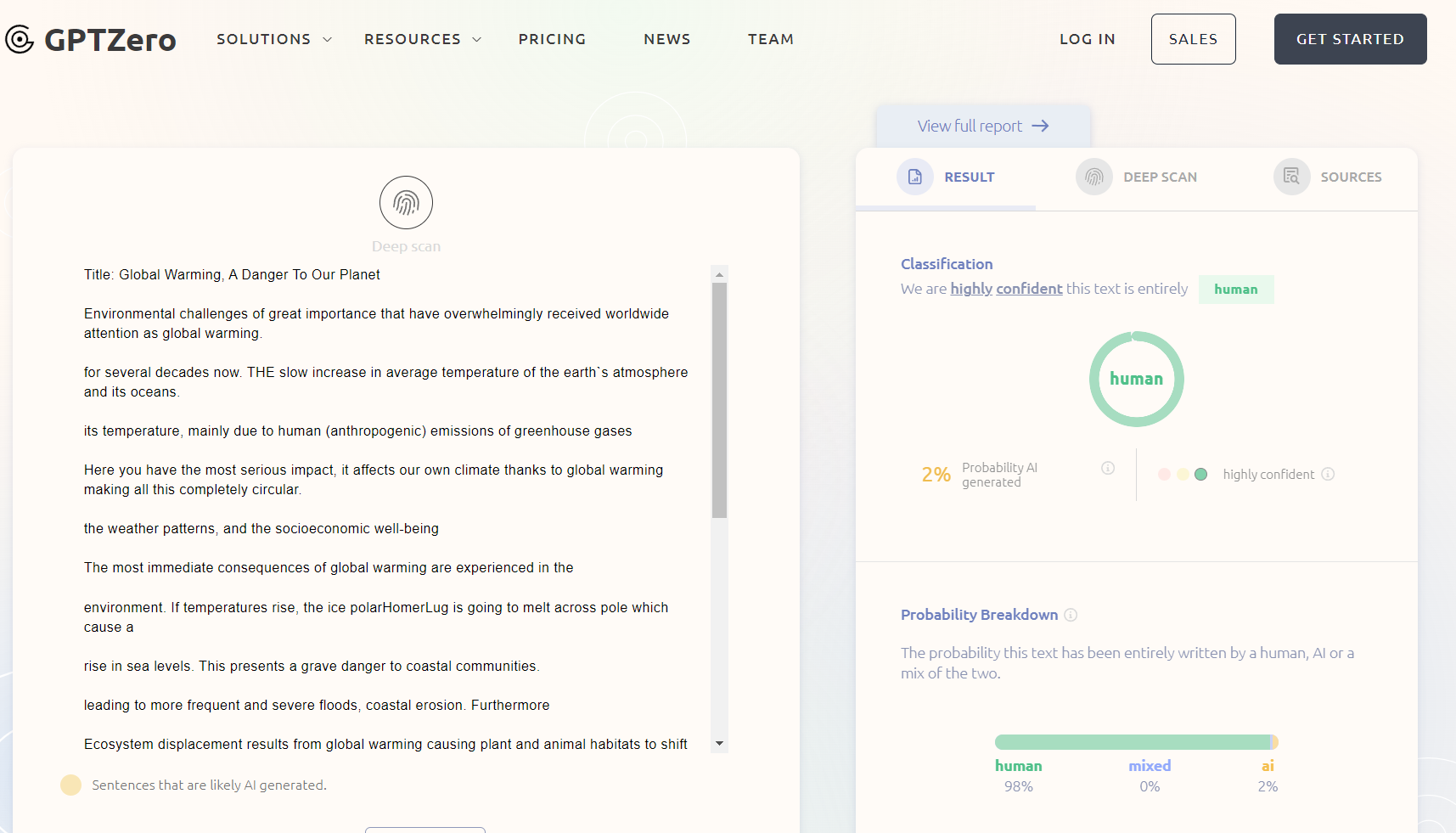The width and height of the screenshot is (1456, 833).
Task: Expand the Solutions dropdown menu
Action: 273,39
